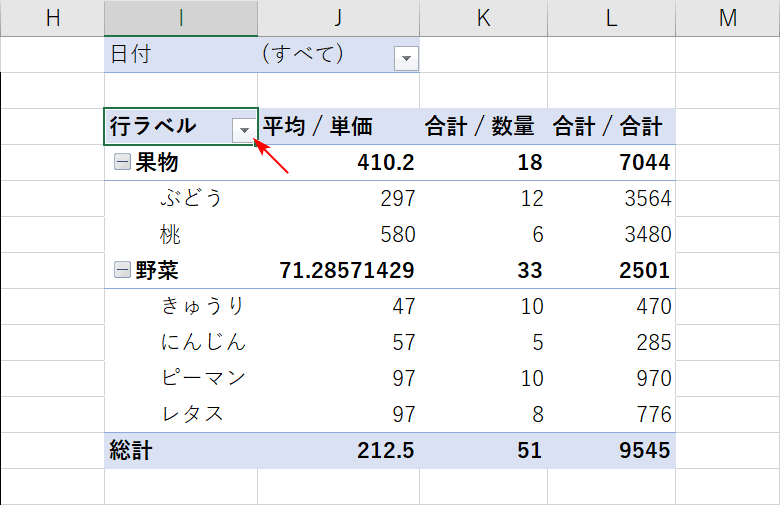Open the 日付 (すべて) filter dropdown

pos(406,58)
